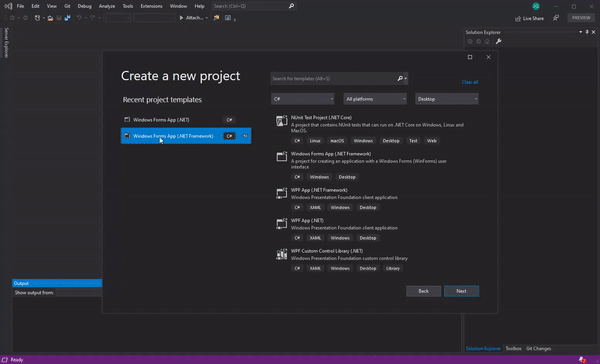This screenshot has width=600, height=364.
Task: Click the New Project toolbar icon
Action: 37,18
